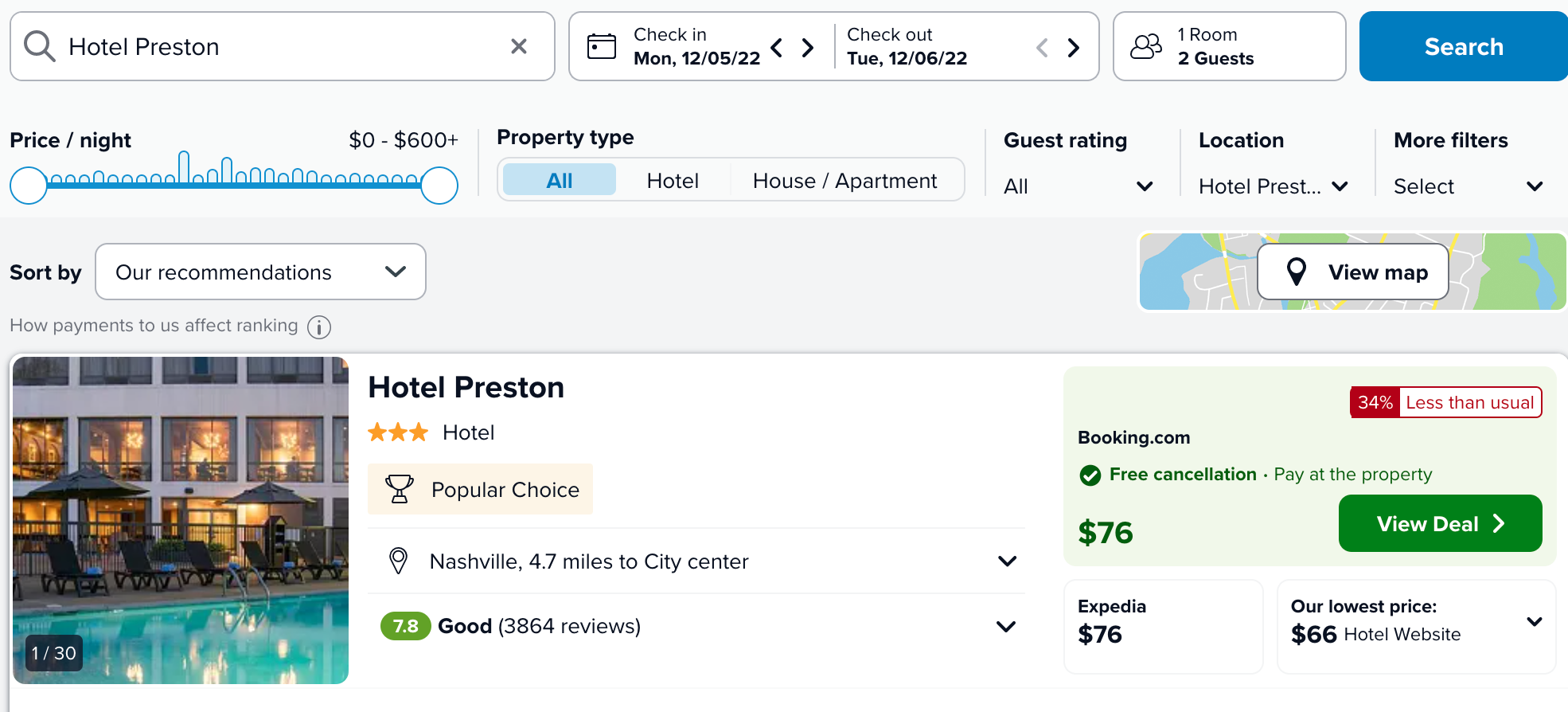The height and width of the screenshot is (712, 1568).
Task: Click the ranking info icon
Action: (x=319, y=327)
